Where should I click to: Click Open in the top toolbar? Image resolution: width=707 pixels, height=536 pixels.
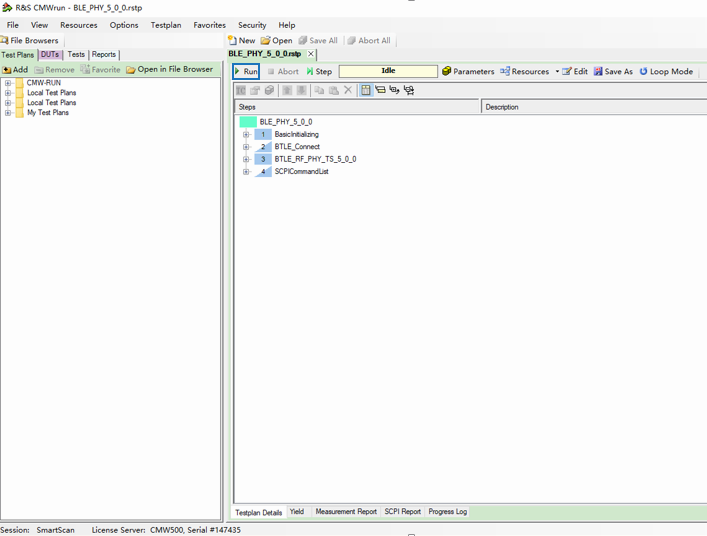point(277,41)
